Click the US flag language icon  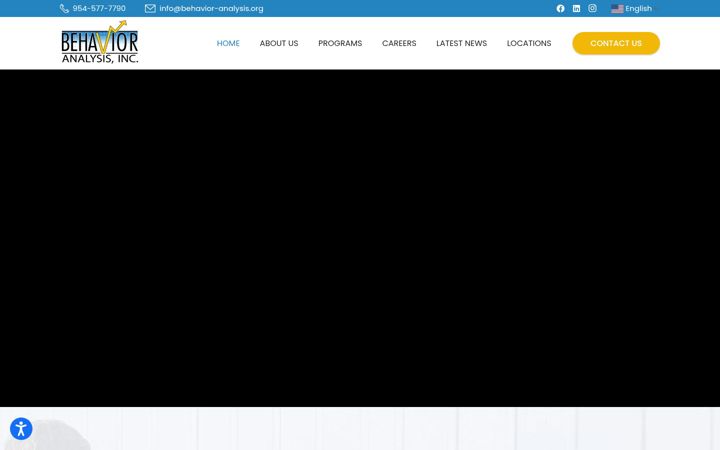pos(617,9)
